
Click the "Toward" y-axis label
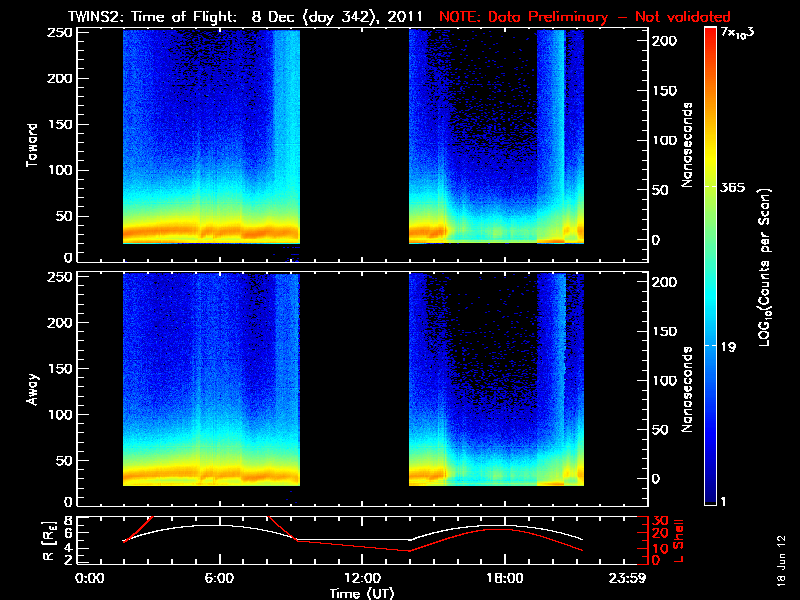(32, 145)
